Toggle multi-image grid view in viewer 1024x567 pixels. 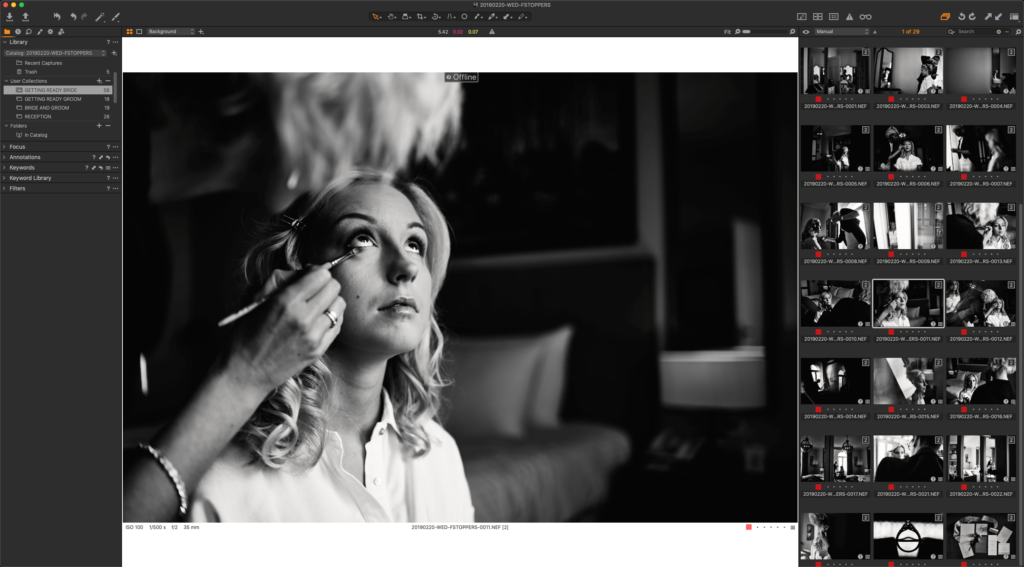[129, 31]
